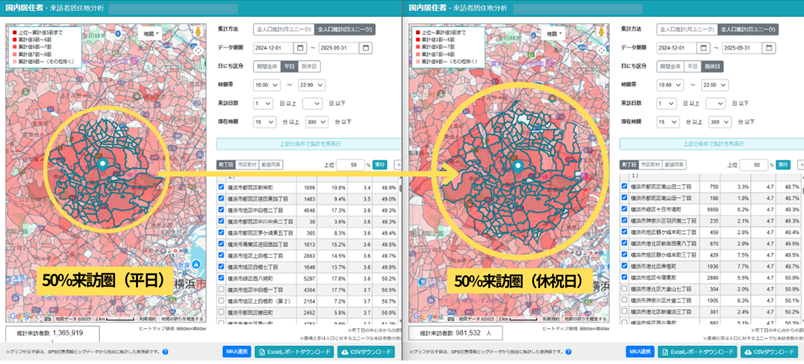
Task: Open the end date calendar icon in right panel
Action: point(768,48)
